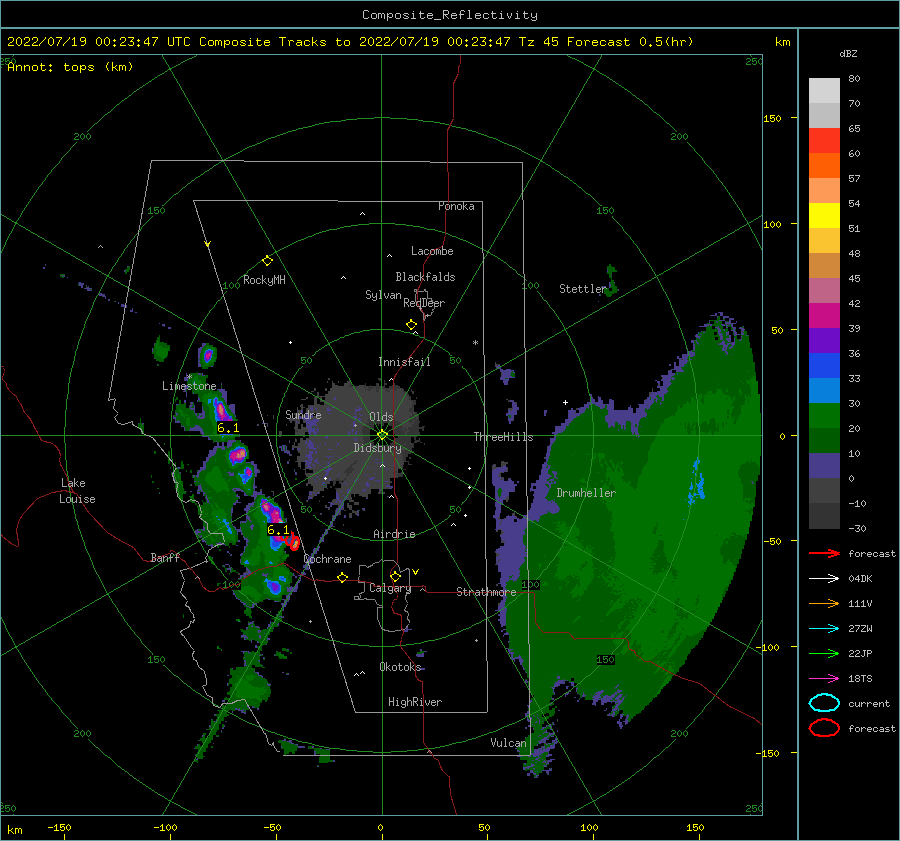The height and width of the screenshot is (841, 900).
Task: Select the ThreeHills label
Action: pos(503,437)
